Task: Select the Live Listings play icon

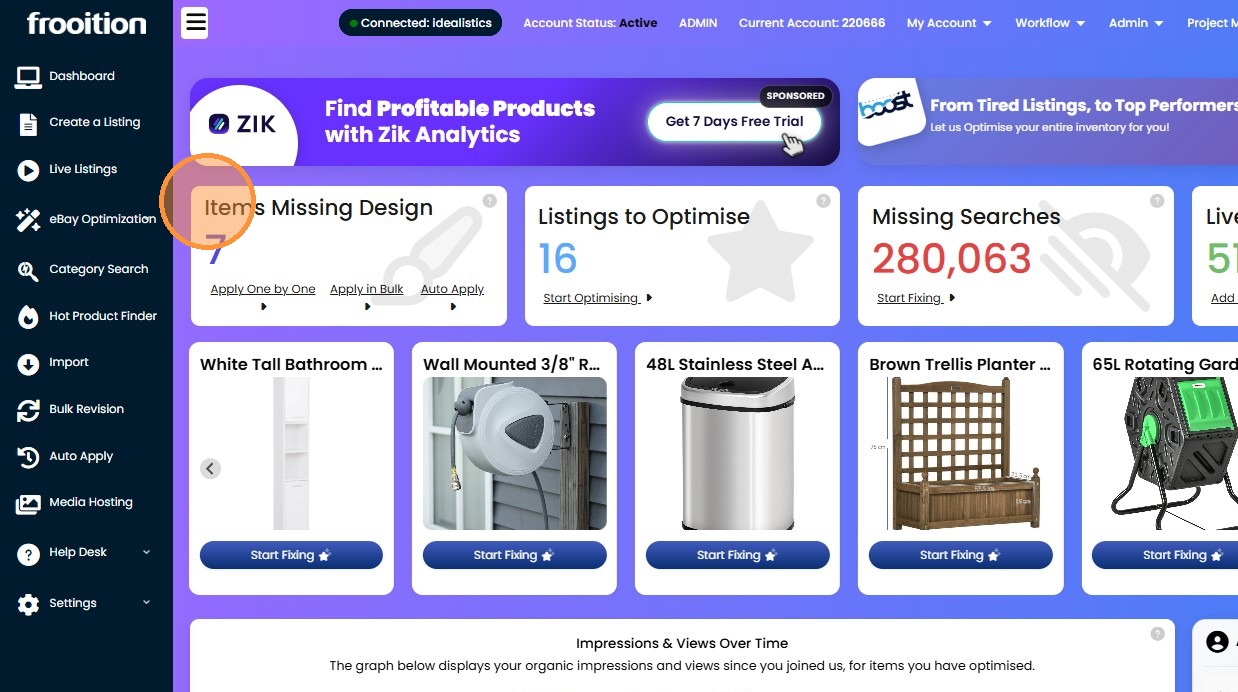Action: pos(28,170)
